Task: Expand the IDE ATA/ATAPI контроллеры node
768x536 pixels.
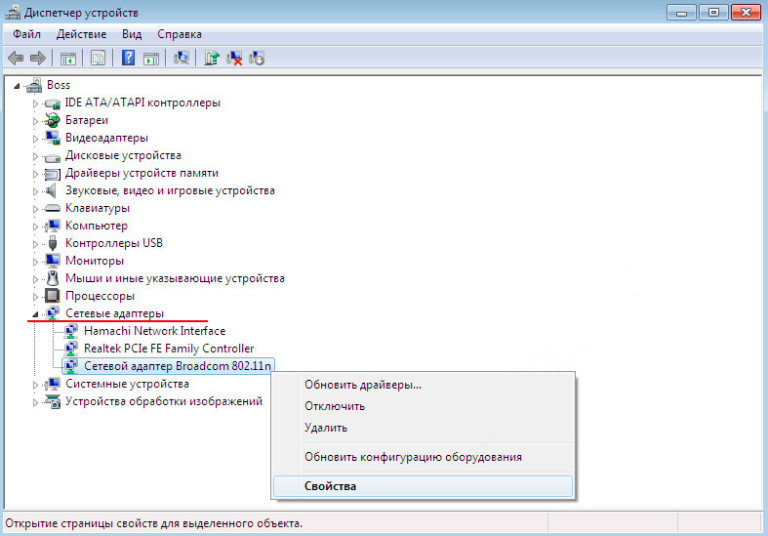Action: pyautogui.click(x=35, y=104)
